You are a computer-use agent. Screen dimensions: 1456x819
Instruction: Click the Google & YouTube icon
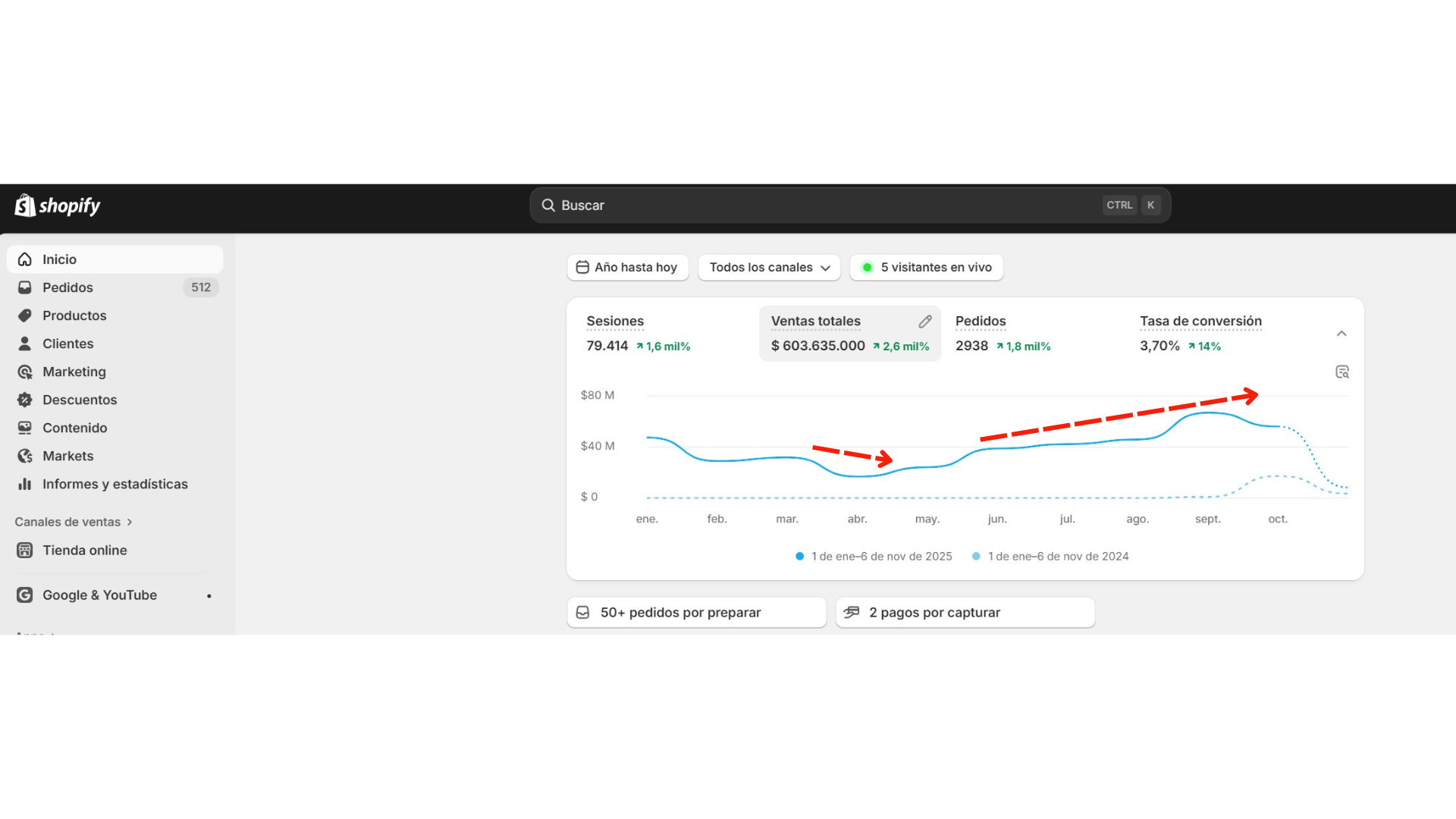[25, 595]
